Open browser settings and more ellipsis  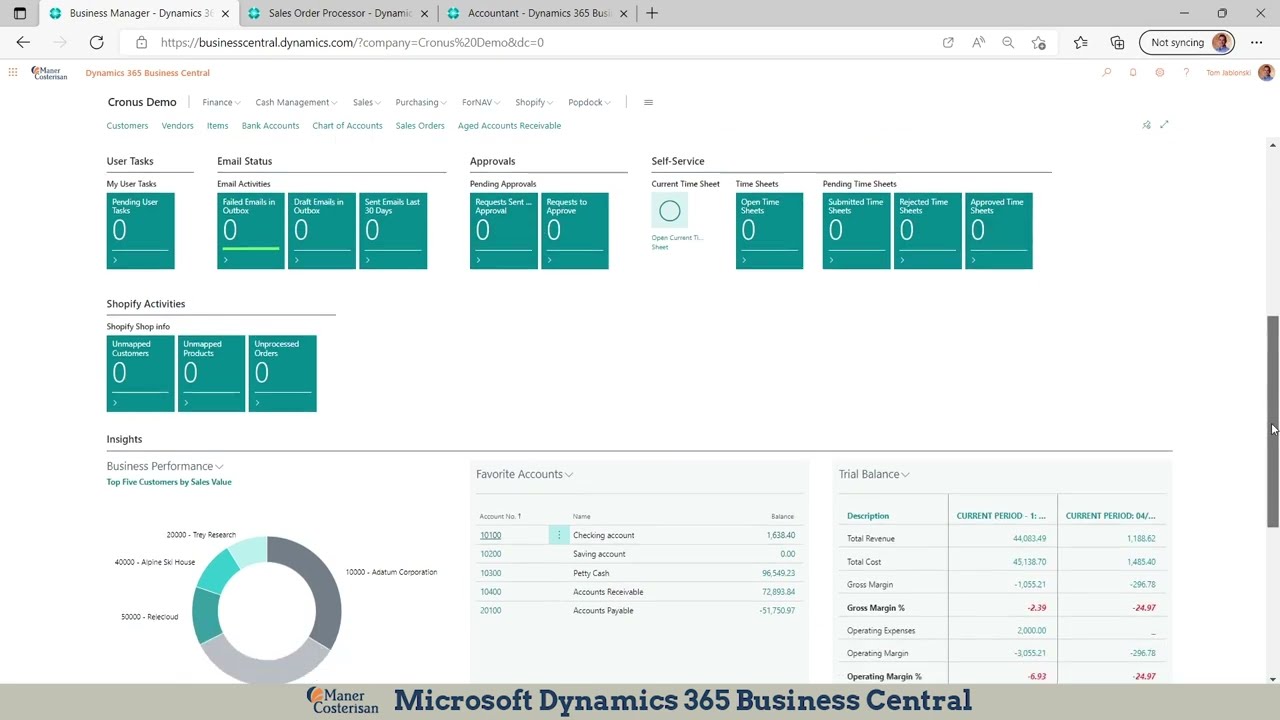(x=1257, y=42)
